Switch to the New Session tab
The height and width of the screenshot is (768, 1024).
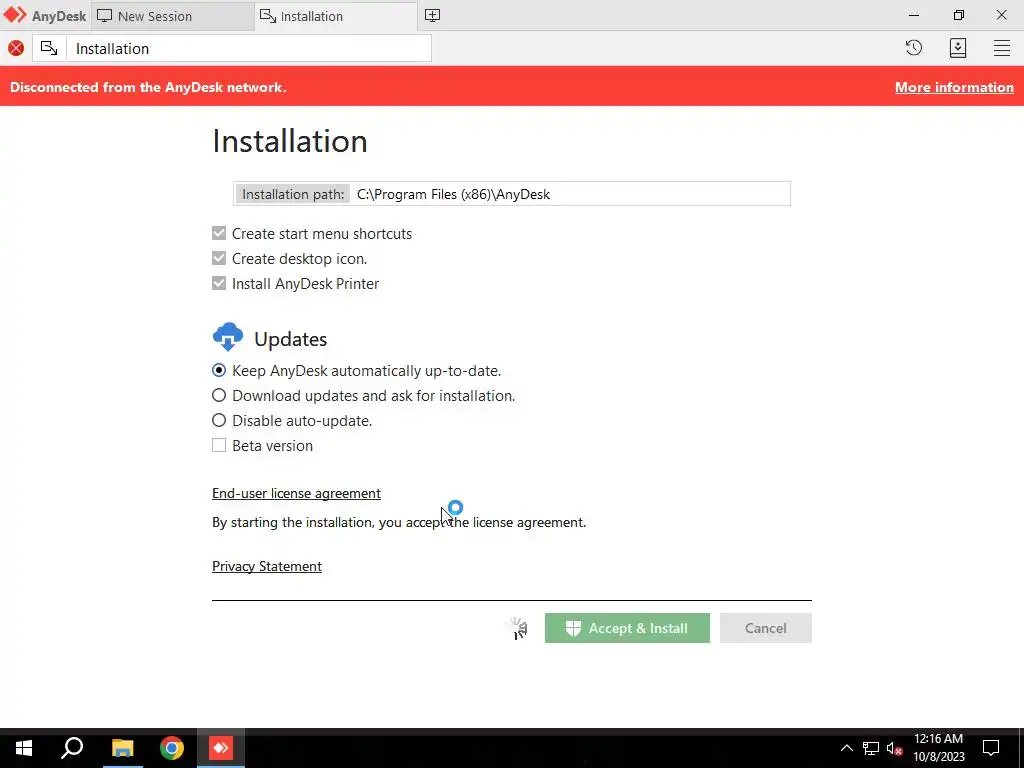point(172,16)
